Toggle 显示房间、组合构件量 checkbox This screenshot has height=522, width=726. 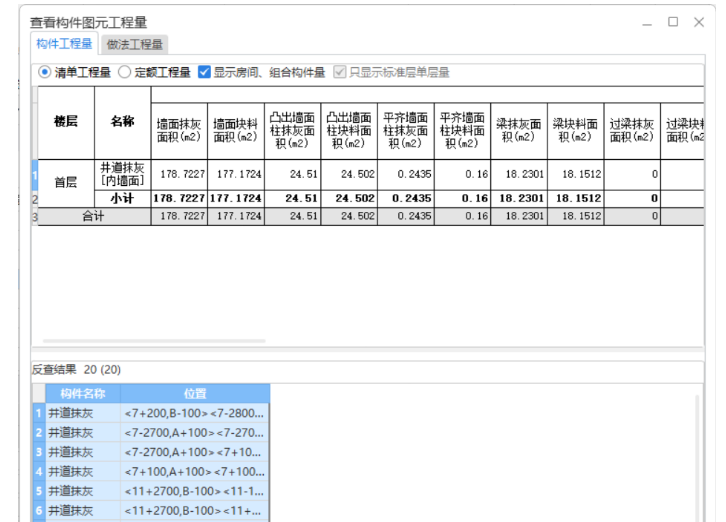pos(204,72)
